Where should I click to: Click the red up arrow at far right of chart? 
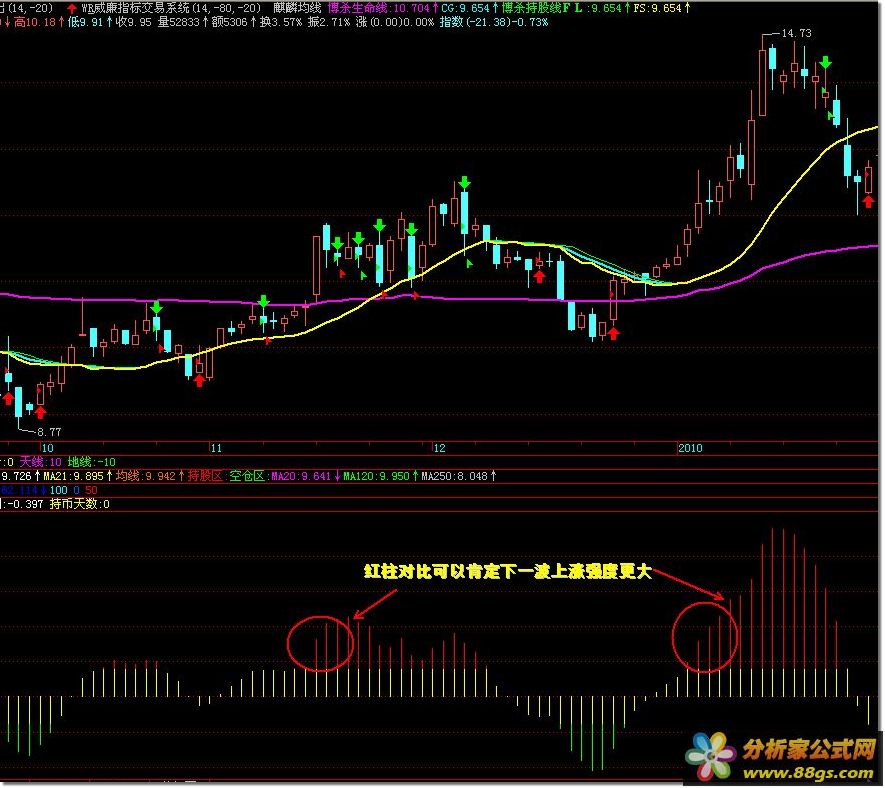[868, 201]
